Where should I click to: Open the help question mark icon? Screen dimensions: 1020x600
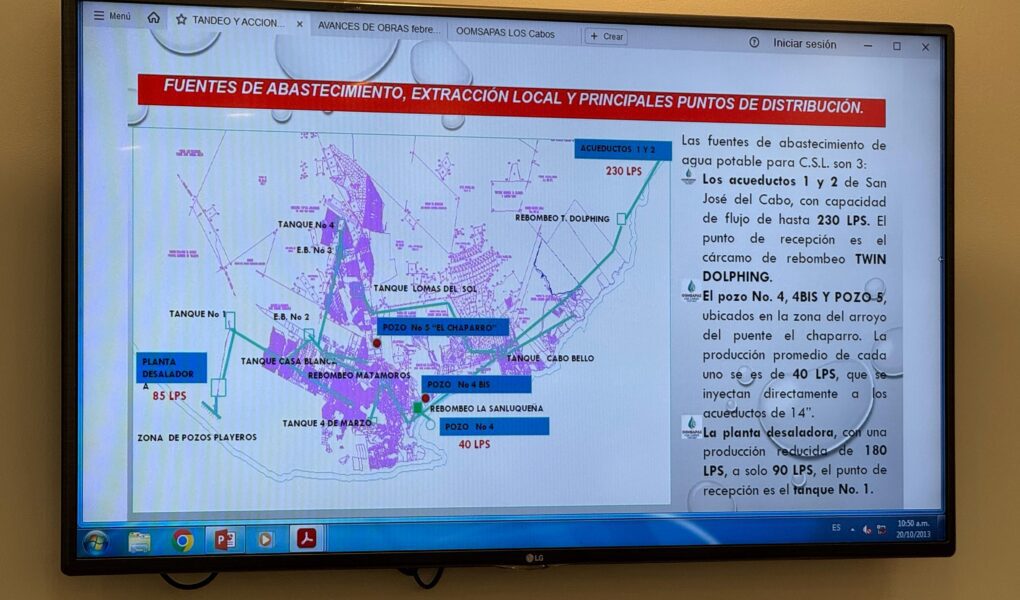coord(753,43)
